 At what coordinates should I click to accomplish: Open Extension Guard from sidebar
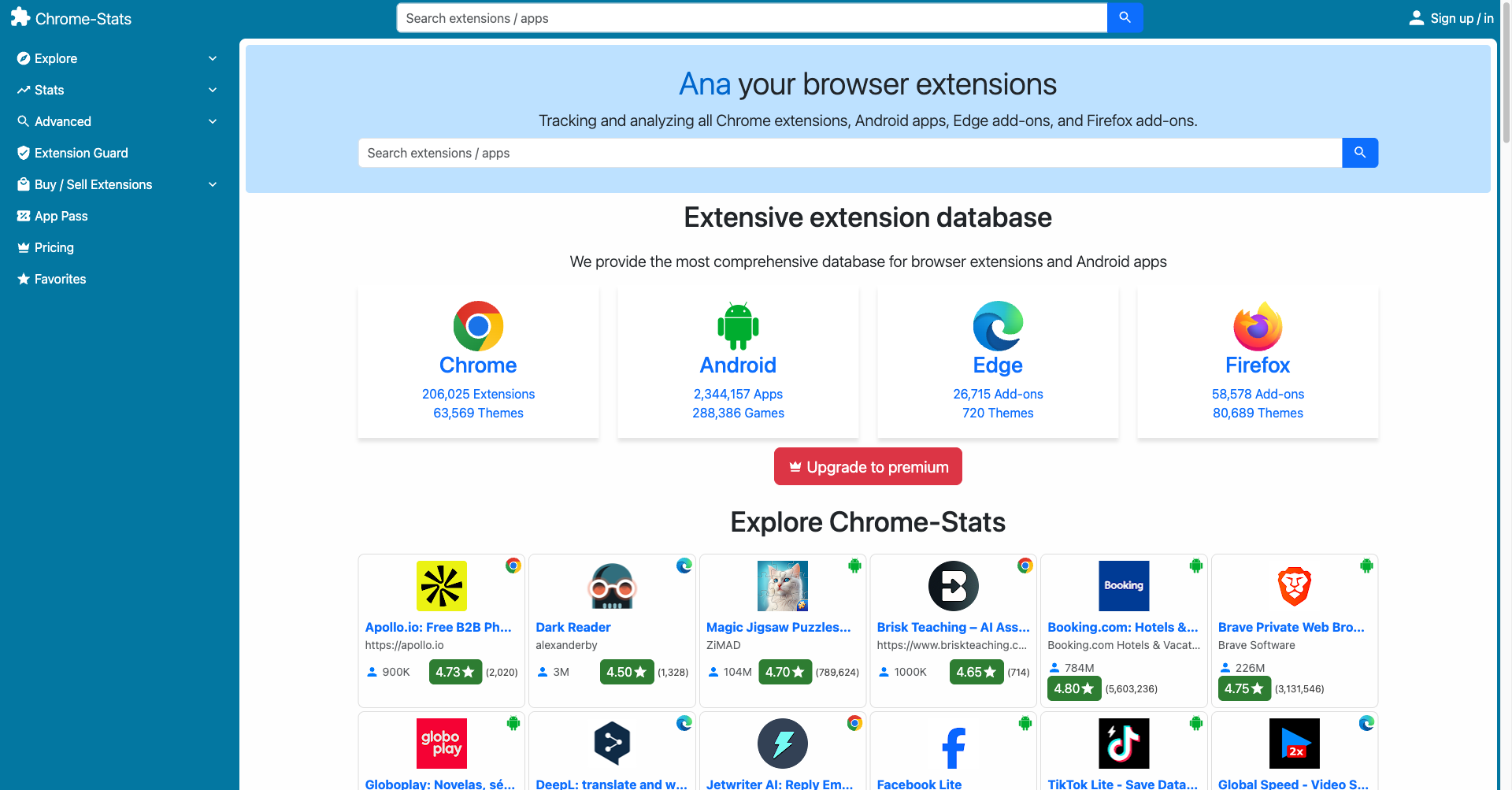81,153
